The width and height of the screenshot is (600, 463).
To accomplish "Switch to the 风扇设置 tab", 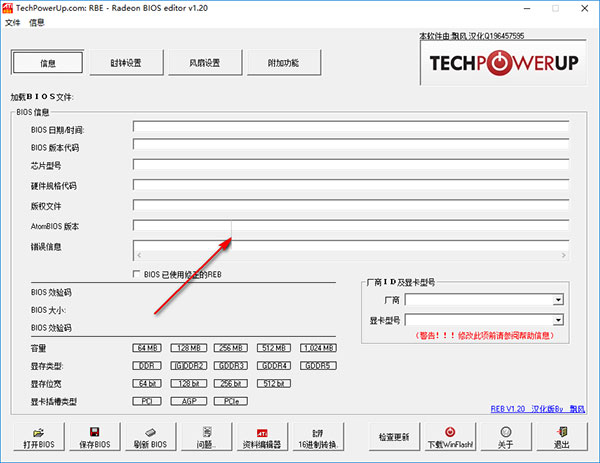I will (x=205, y=62).
